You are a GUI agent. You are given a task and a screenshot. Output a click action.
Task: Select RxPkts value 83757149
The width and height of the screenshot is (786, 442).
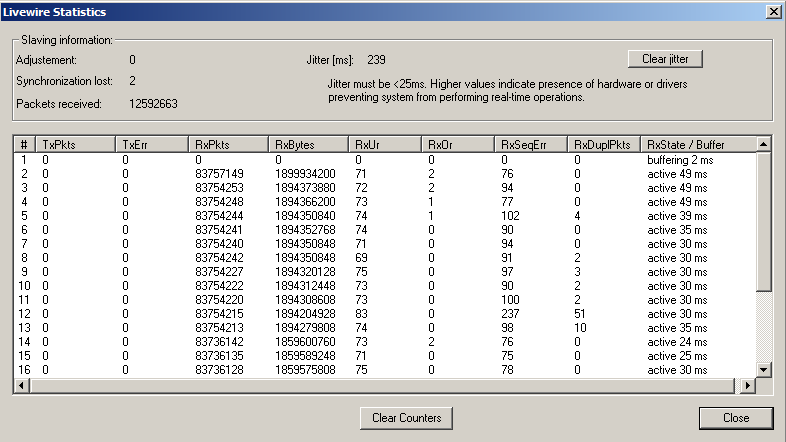219,174
